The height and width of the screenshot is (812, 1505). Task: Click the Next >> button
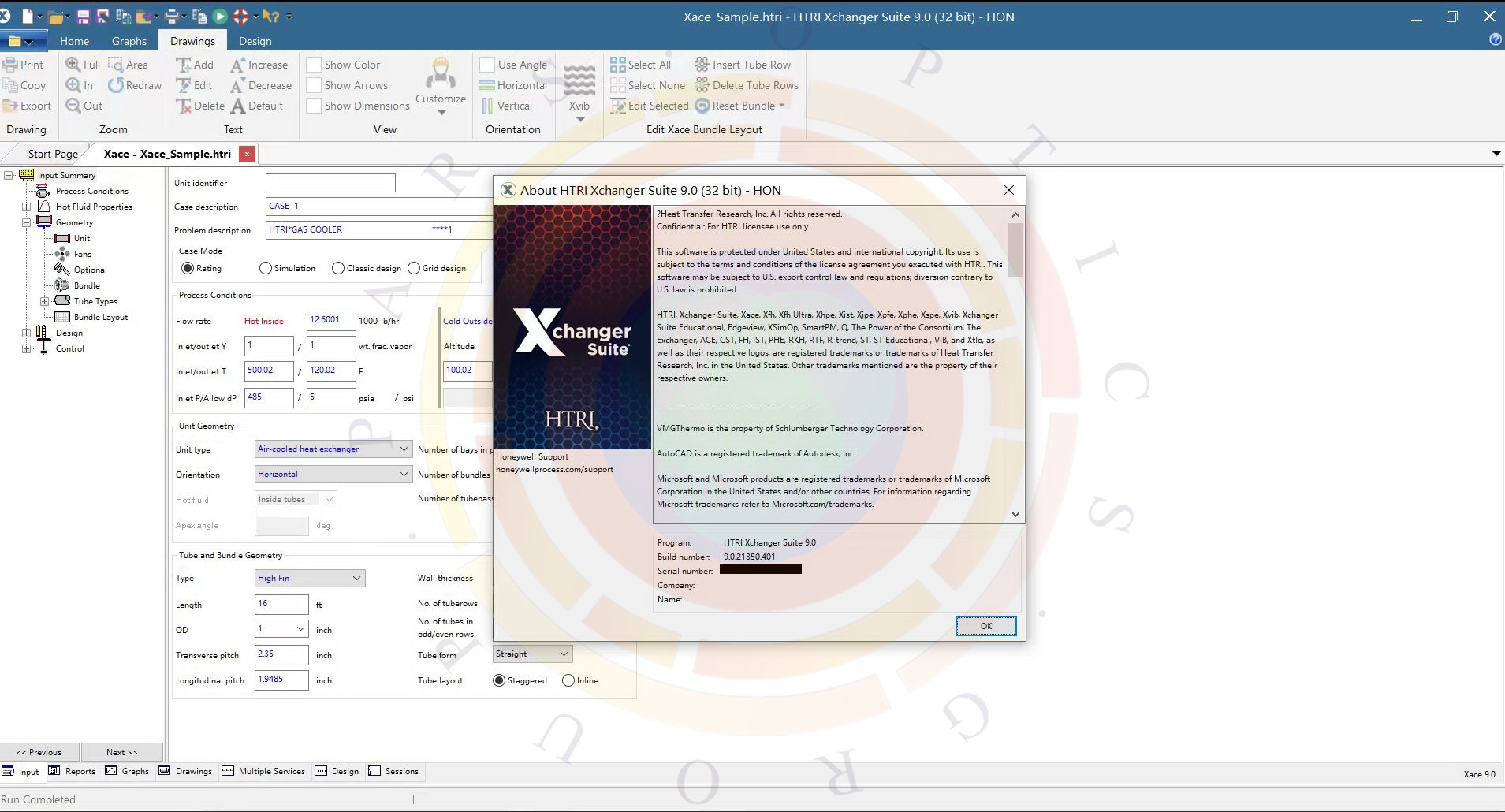pyautogui.click(x=122, y=752)
